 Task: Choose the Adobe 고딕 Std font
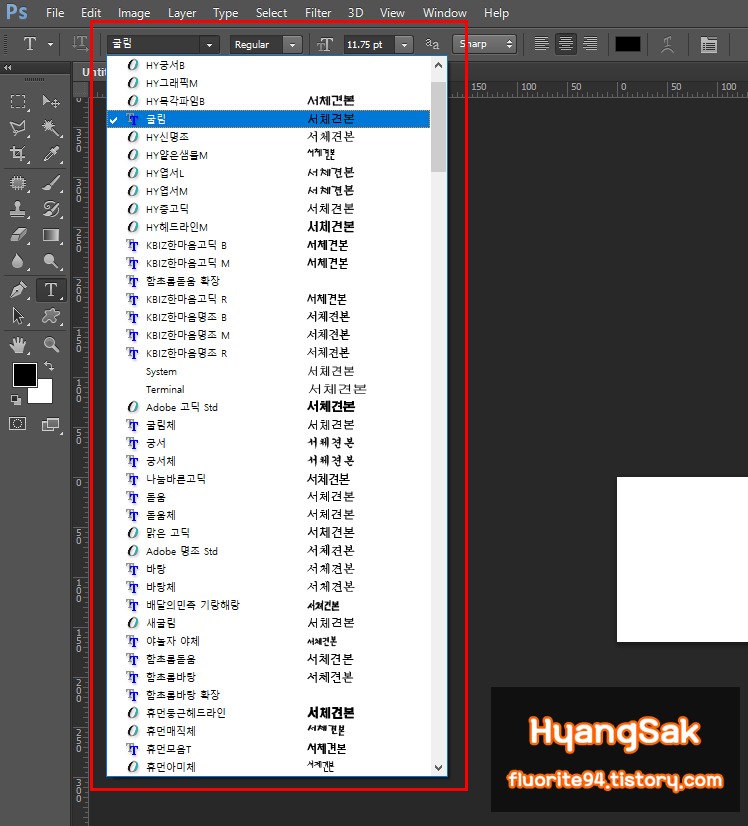269,407
